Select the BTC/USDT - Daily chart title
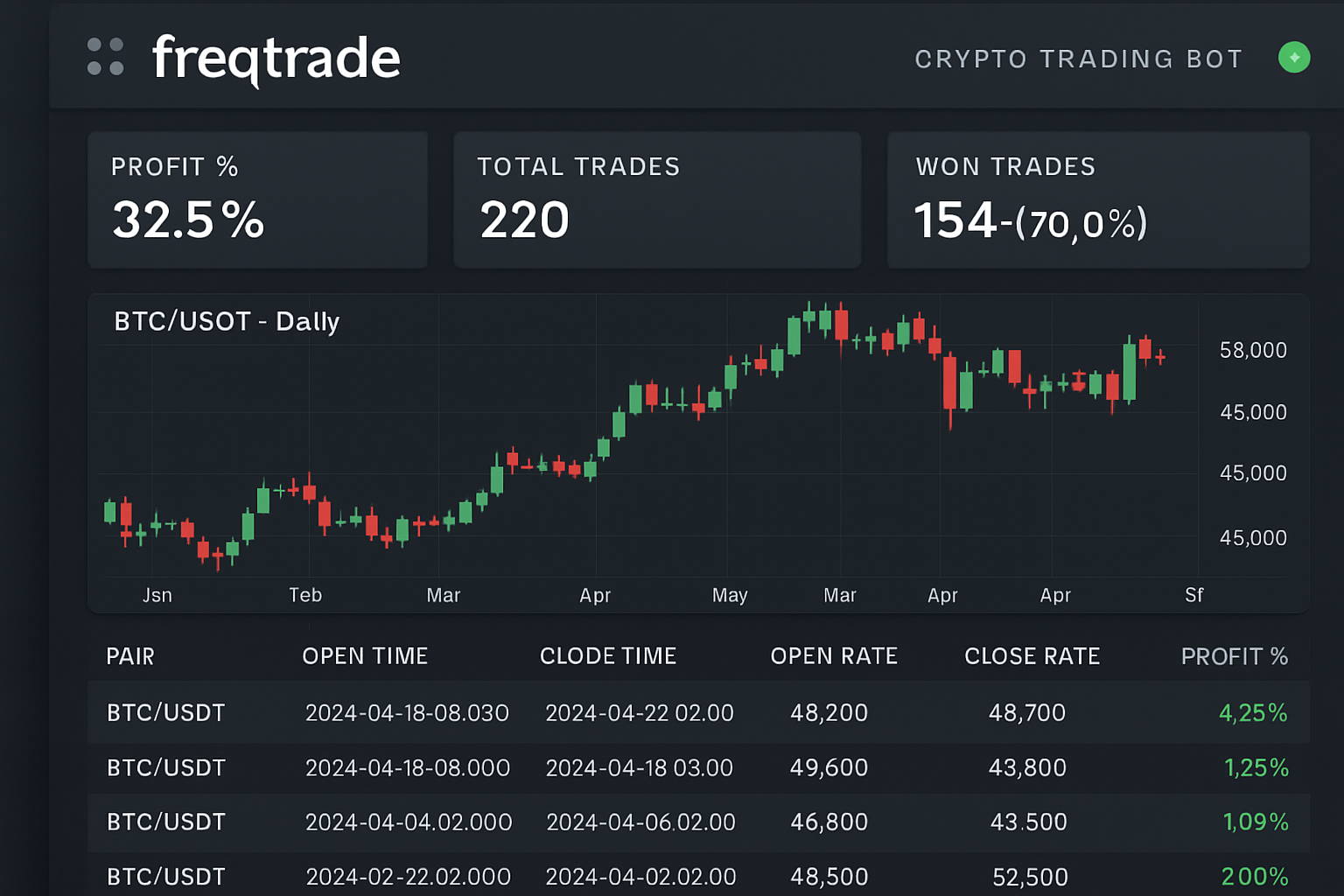This screenshot has width=1344, height=896. [226, 322]
